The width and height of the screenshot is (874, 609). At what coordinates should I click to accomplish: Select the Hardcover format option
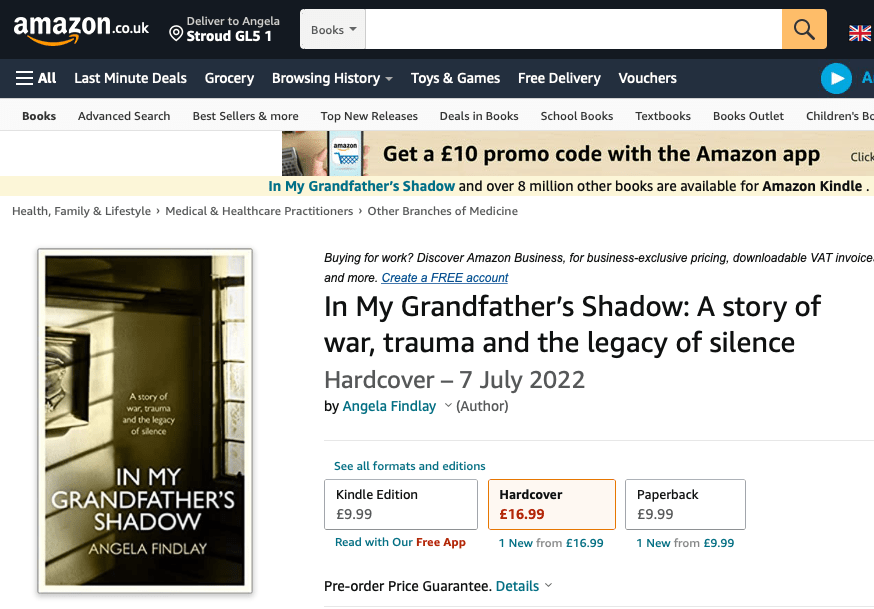[551, 504]
